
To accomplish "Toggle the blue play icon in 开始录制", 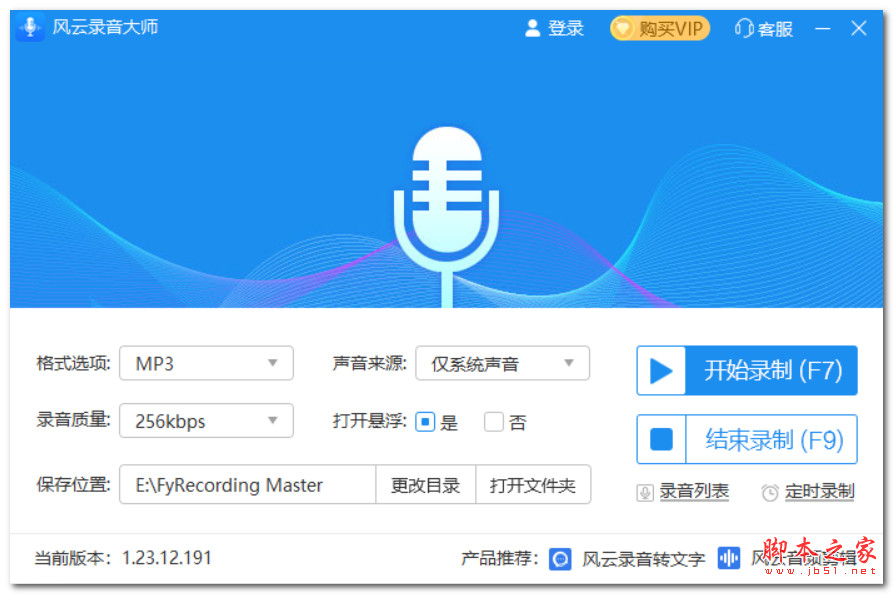I will click(x=662, y=370).
